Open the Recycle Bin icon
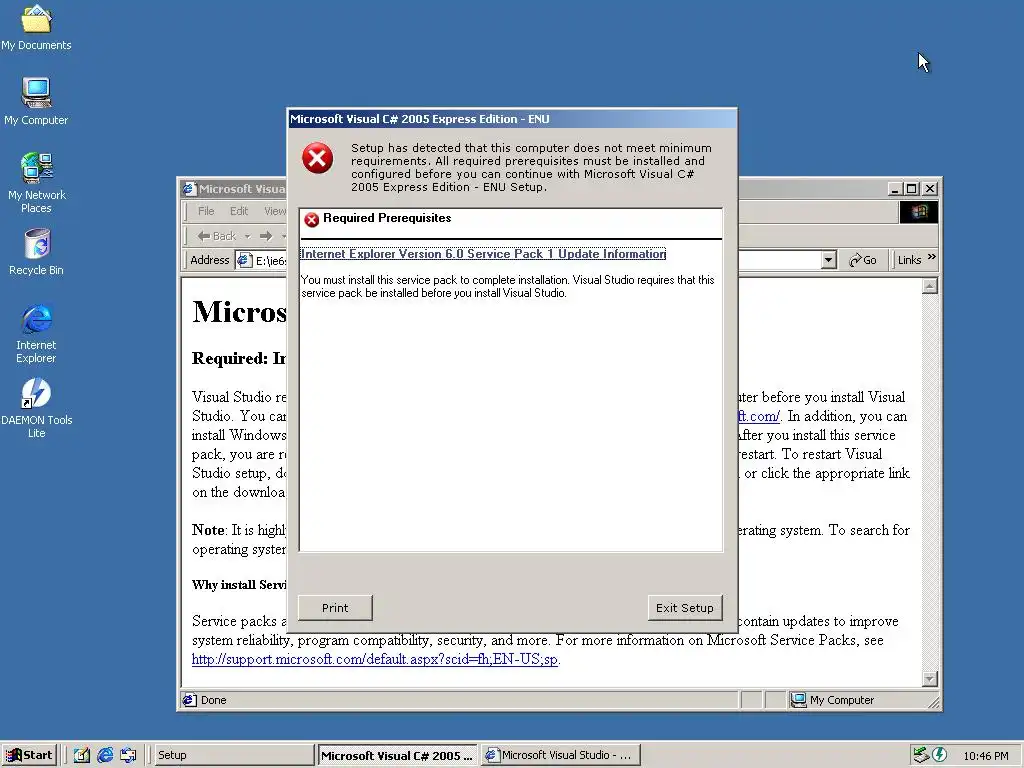 (36, 252)
